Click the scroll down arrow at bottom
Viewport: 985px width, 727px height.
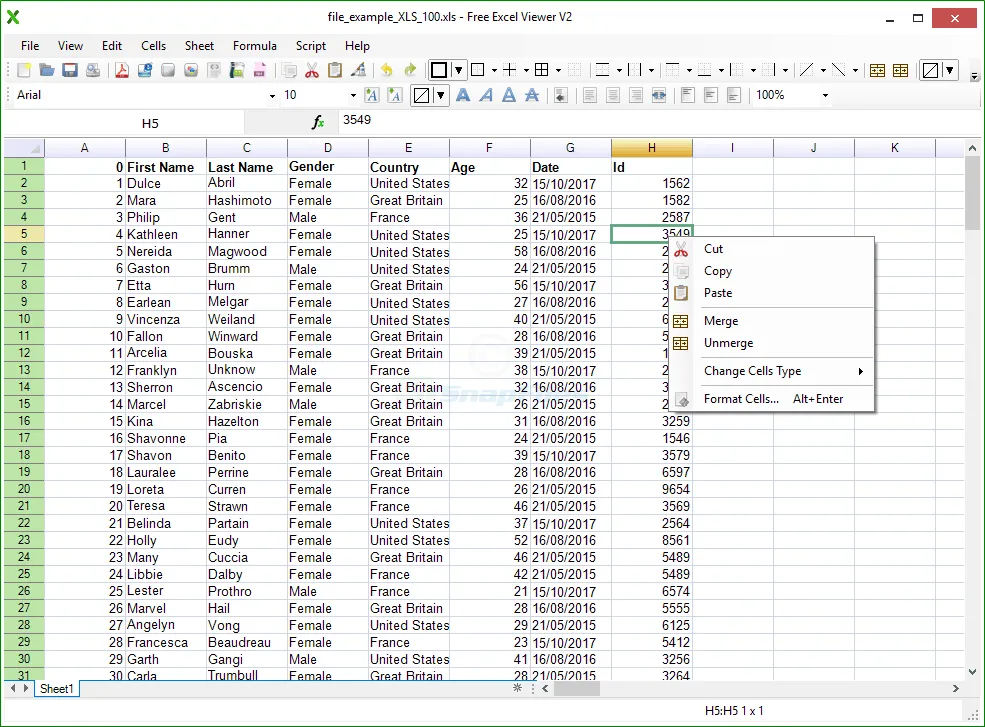pos(972,672)
